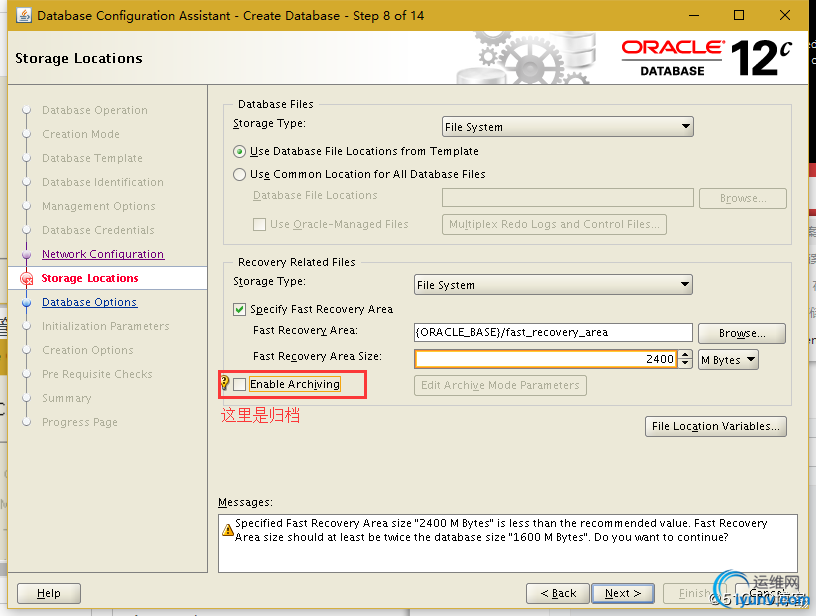Toggle Use Oracle-Managed Files checkbox

tap(259, 225)
